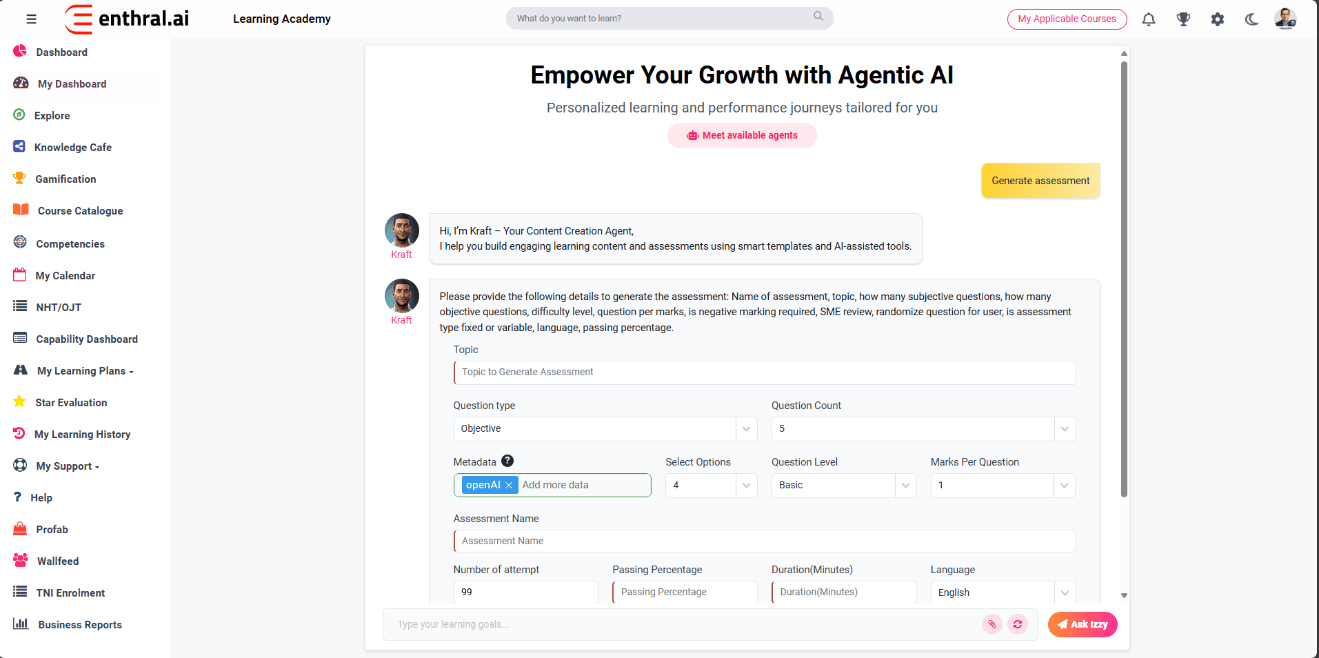Screen dimensions: 1319x658
Task: Click the chat panel vertical scrollbar
Action: (x=1124, y=280)
